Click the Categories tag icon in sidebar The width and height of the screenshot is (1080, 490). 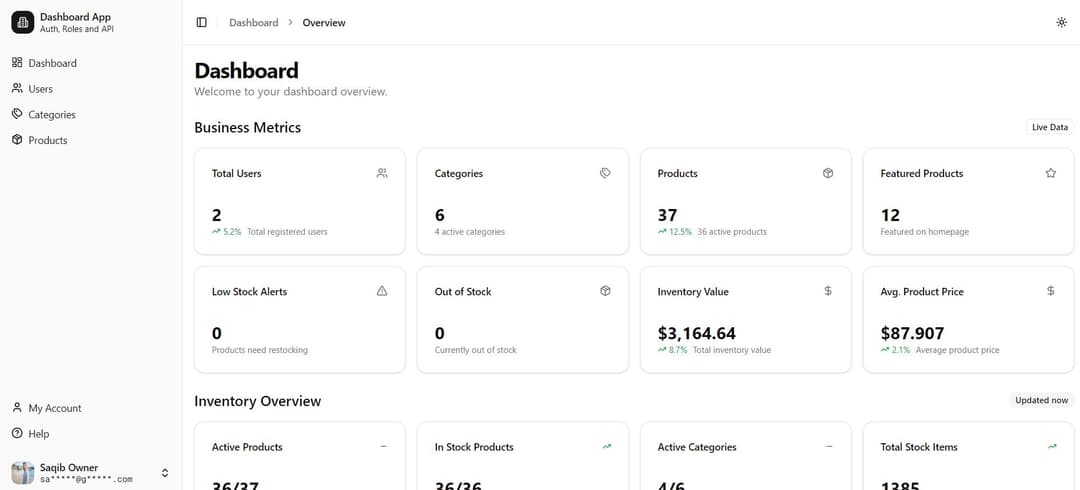pyautogui.click(x=17, y=114)
